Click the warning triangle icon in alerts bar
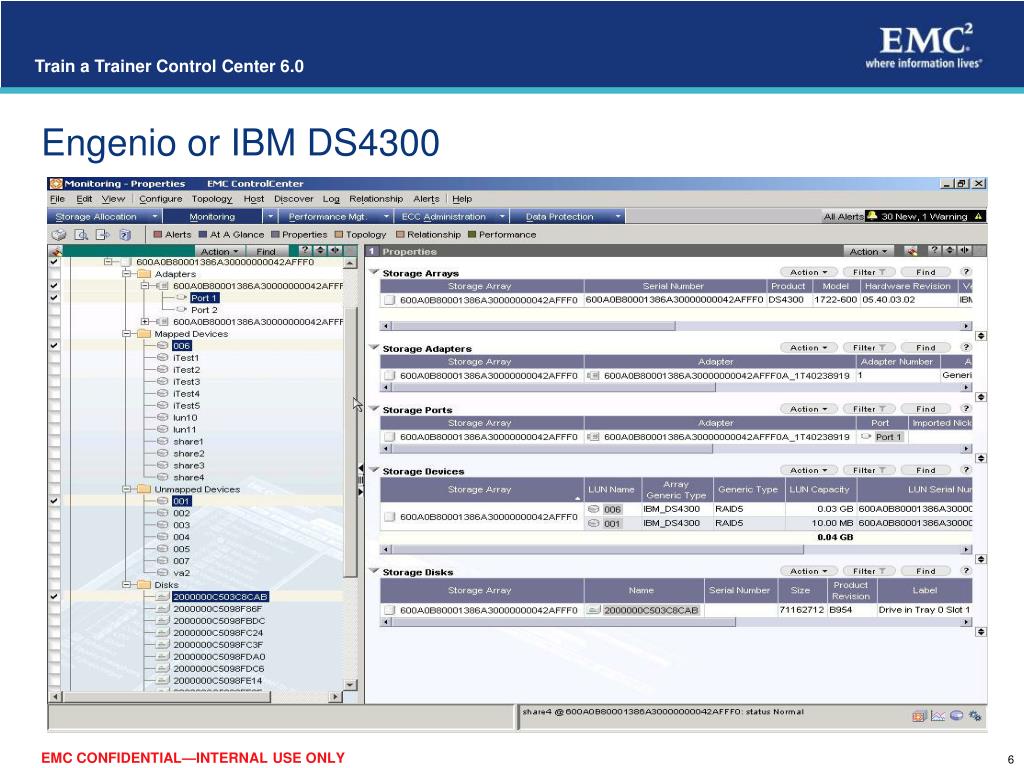 click(x=978, y=216)
